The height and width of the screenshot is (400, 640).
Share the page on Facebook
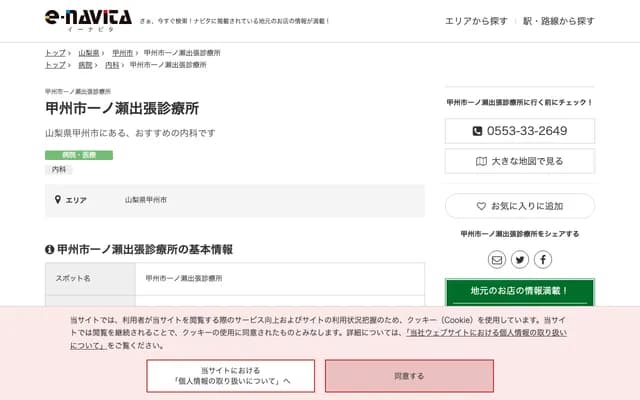[x=543, y=260]
